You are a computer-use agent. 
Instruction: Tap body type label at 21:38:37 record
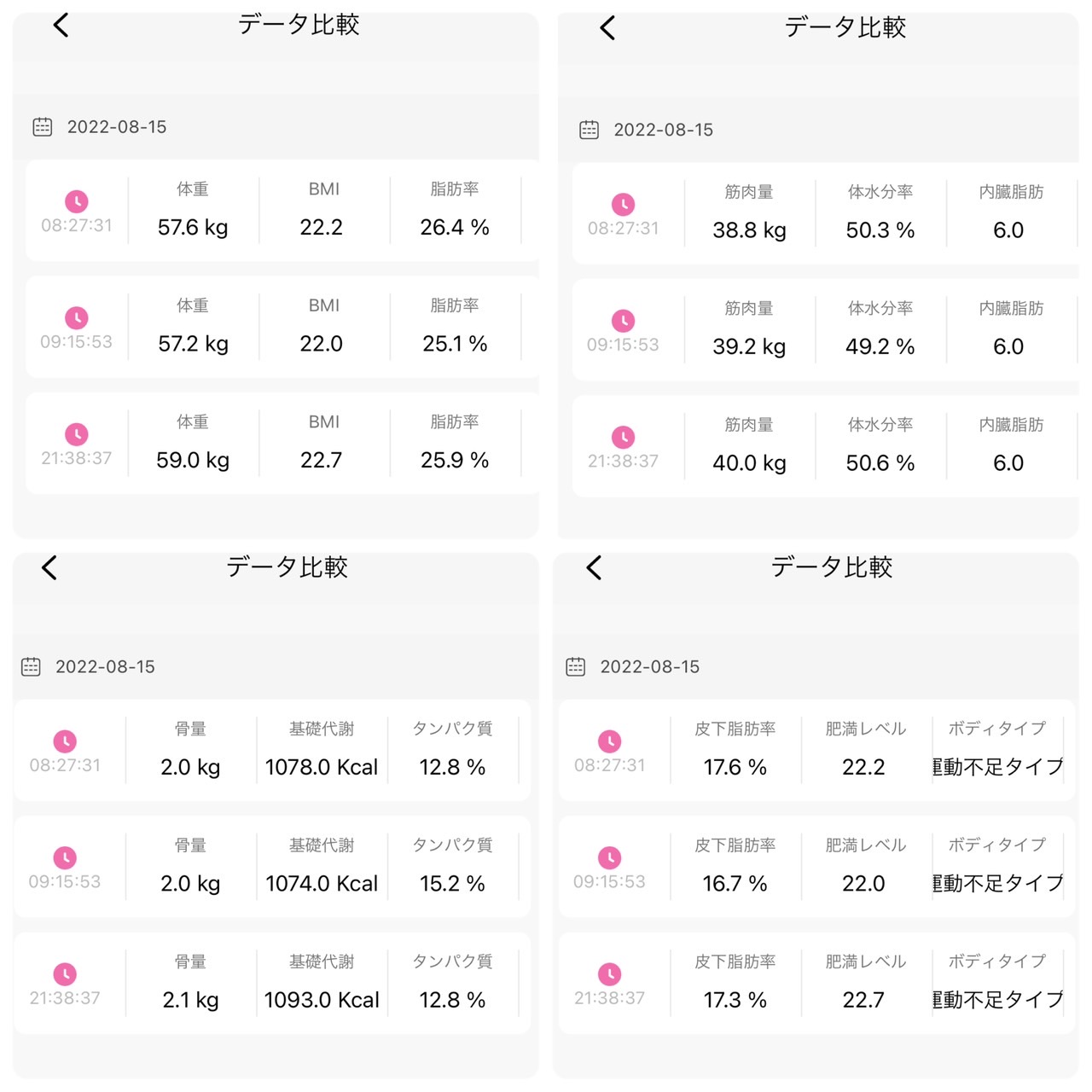pyautogui.click(x=997, y=961)
